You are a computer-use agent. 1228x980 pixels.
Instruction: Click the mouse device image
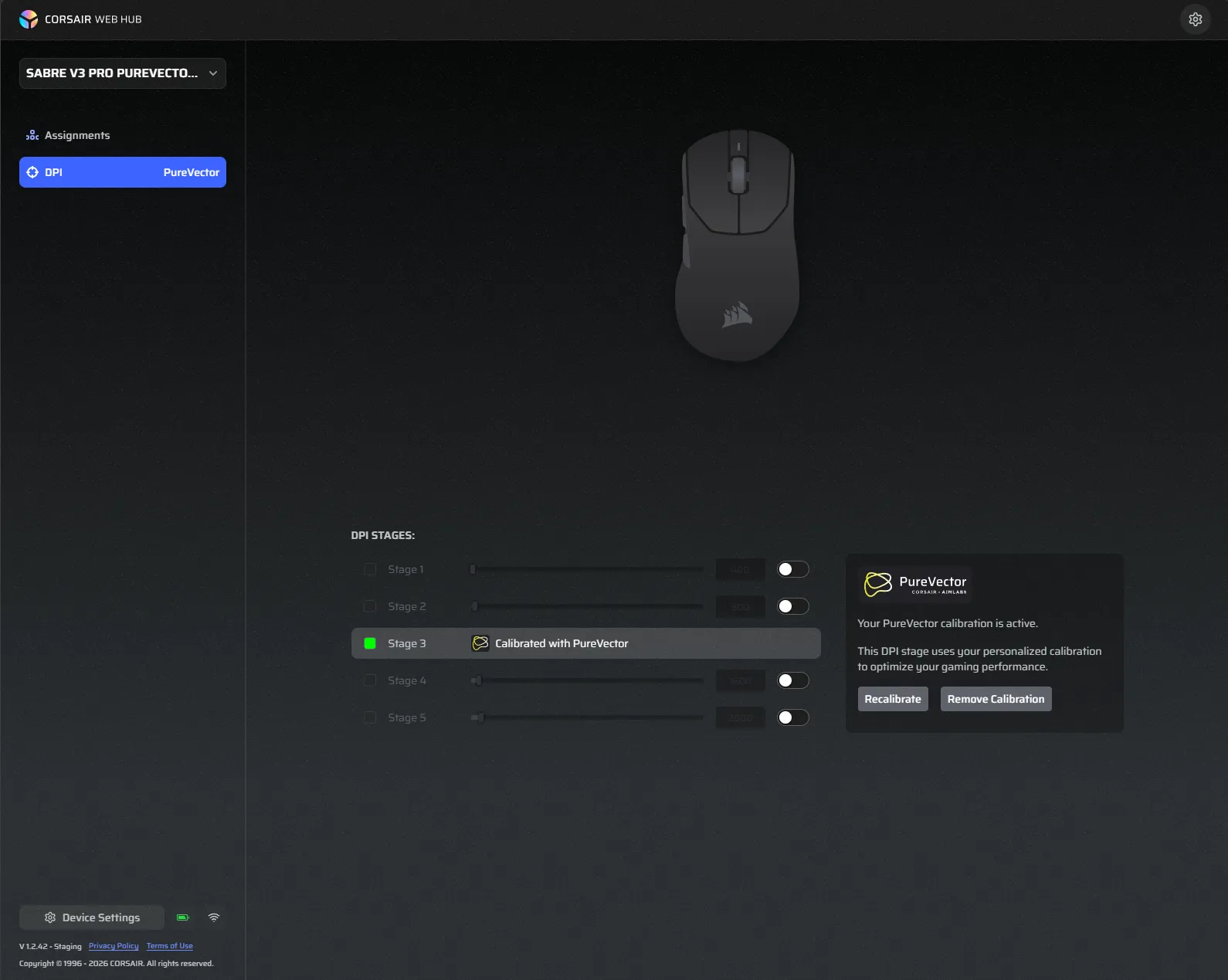click(738, 246)
